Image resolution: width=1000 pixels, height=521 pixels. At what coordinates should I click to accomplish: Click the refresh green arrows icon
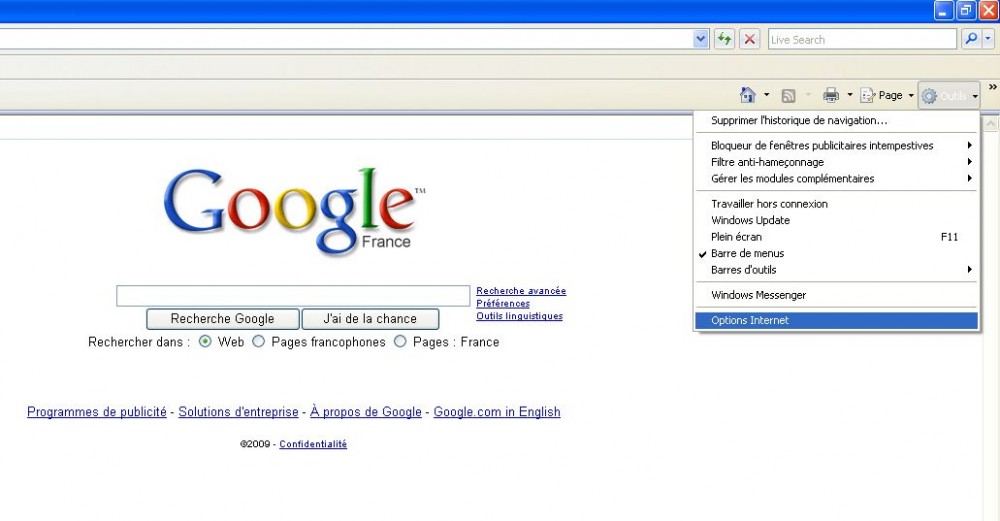pos(724,39)
